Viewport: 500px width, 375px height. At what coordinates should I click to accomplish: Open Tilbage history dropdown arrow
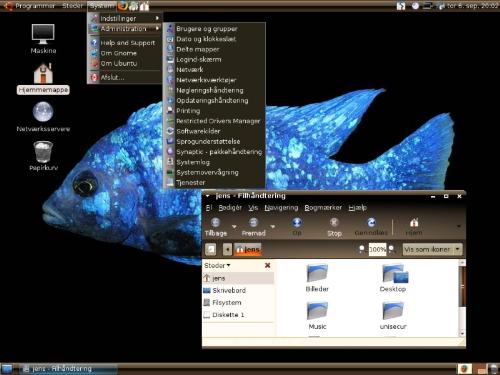tap(234, 227)
